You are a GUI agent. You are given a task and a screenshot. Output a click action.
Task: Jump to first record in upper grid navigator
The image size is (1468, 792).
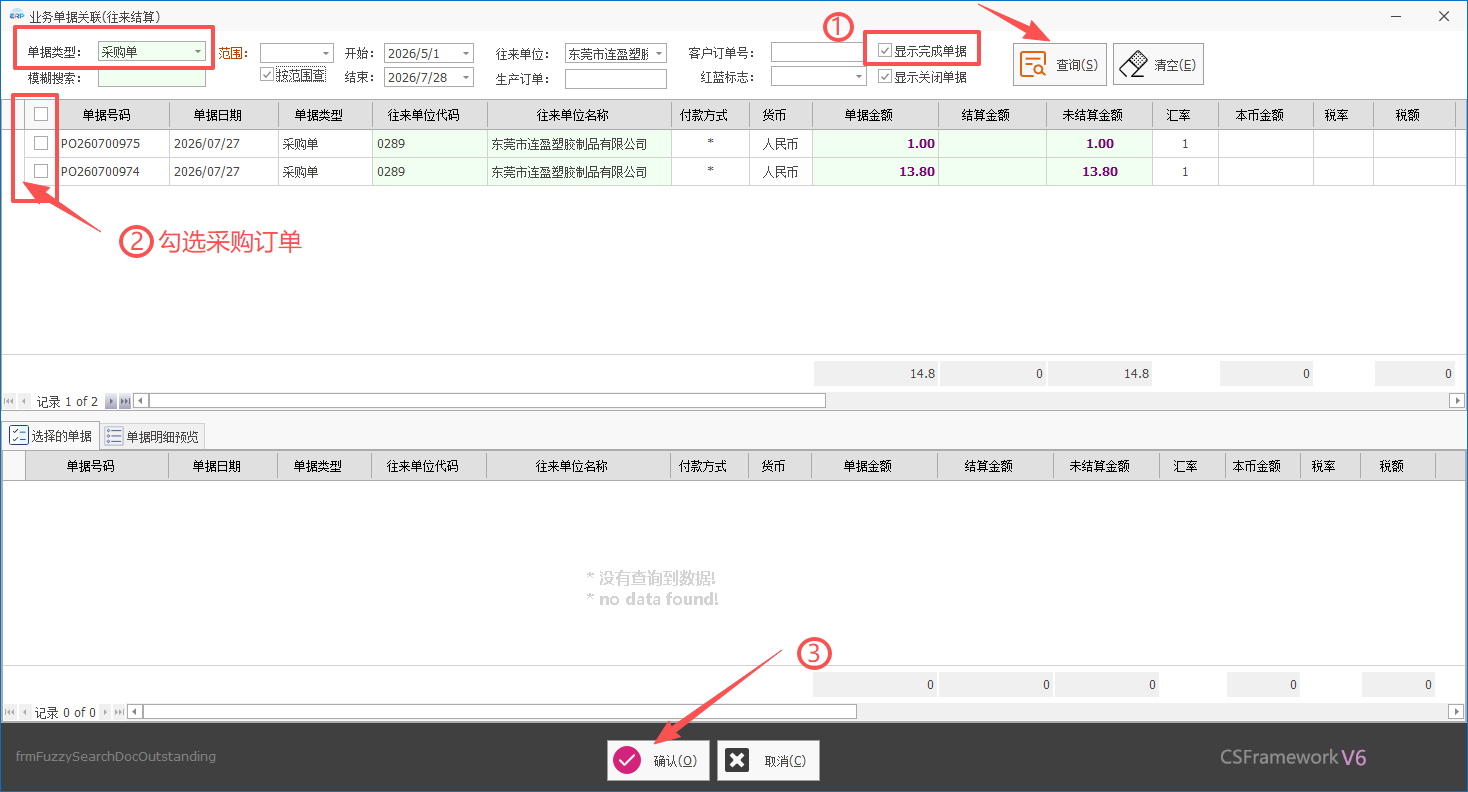click(10, 401)
